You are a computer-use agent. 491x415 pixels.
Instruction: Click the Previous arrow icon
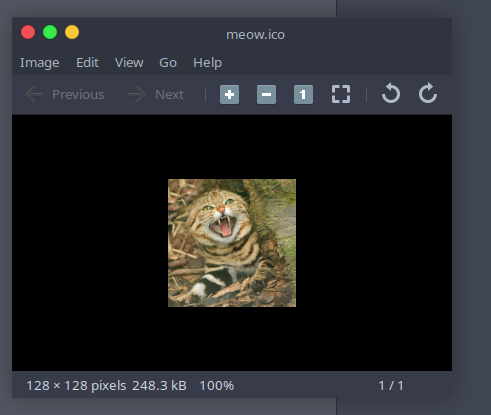point(34,95)
